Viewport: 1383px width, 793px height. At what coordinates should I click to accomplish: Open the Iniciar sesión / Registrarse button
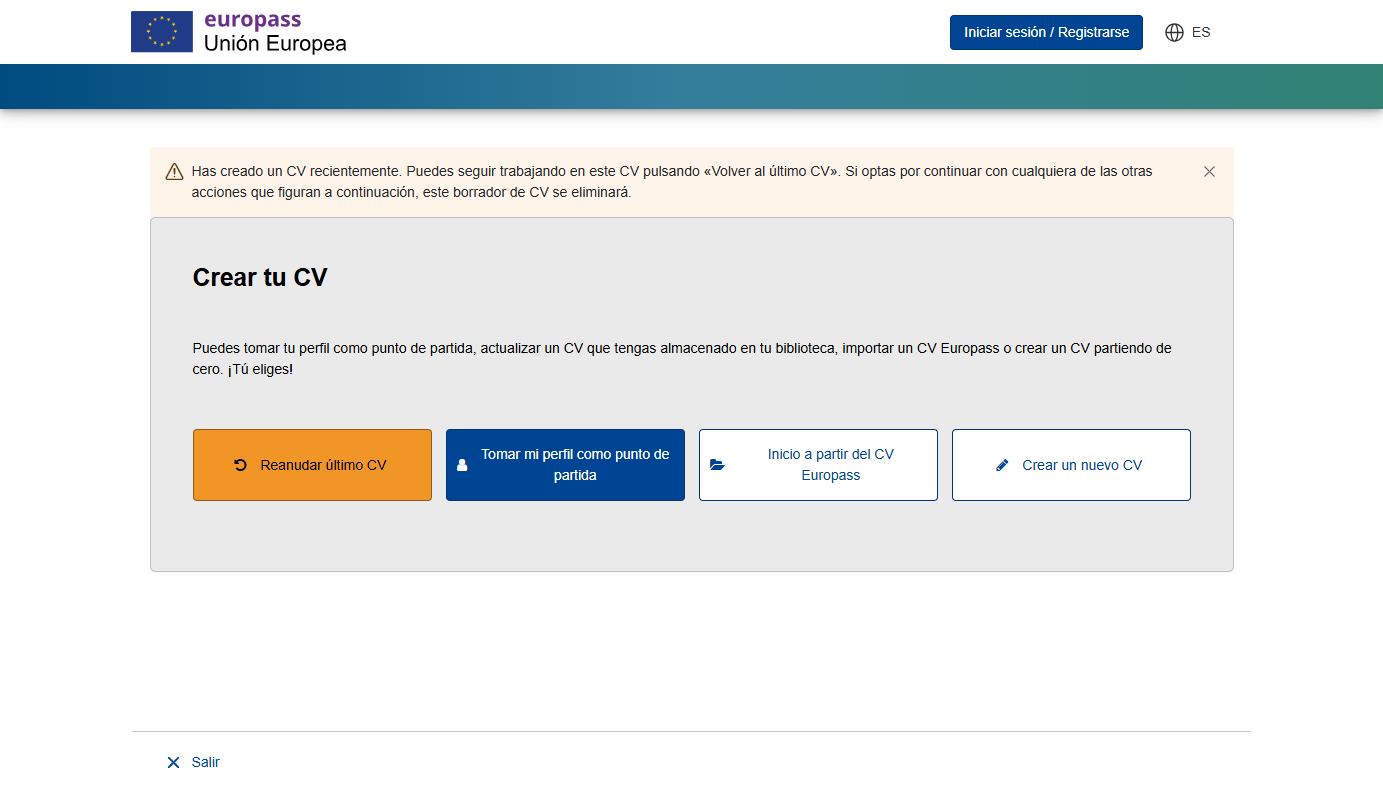coord(1046,32)
